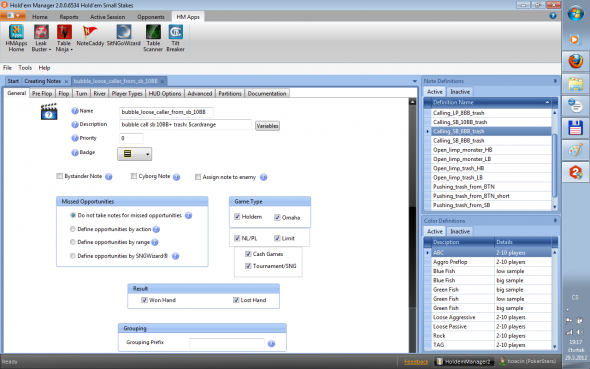Pin the Note Definitions panel
590x369 pixels.
[555, 81]
